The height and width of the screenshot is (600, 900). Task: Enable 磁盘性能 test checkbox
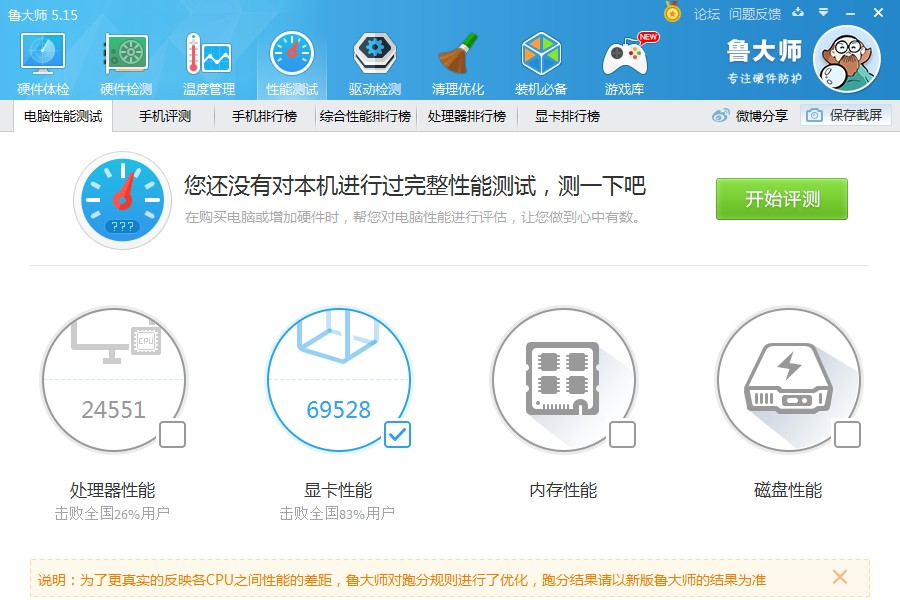point(847,435)
